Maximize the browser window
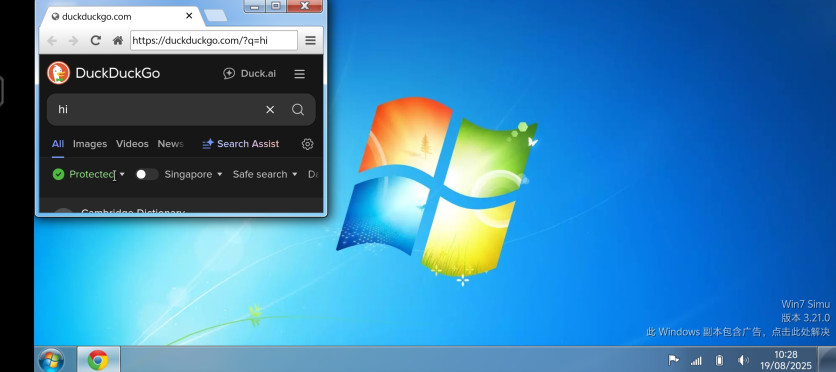Viewport: 836px width, 372px height. (276, 6)
